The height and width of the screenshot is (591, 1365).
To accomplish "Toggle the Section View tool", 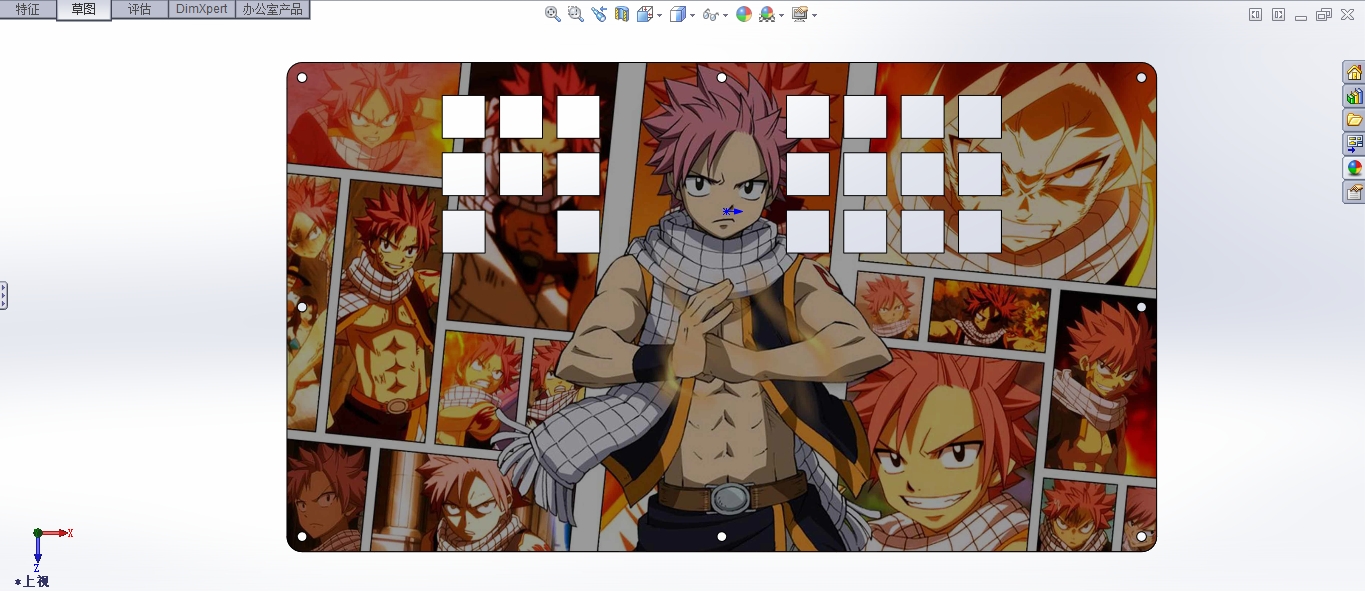I will pyautogui.click(x=622, y=14).
